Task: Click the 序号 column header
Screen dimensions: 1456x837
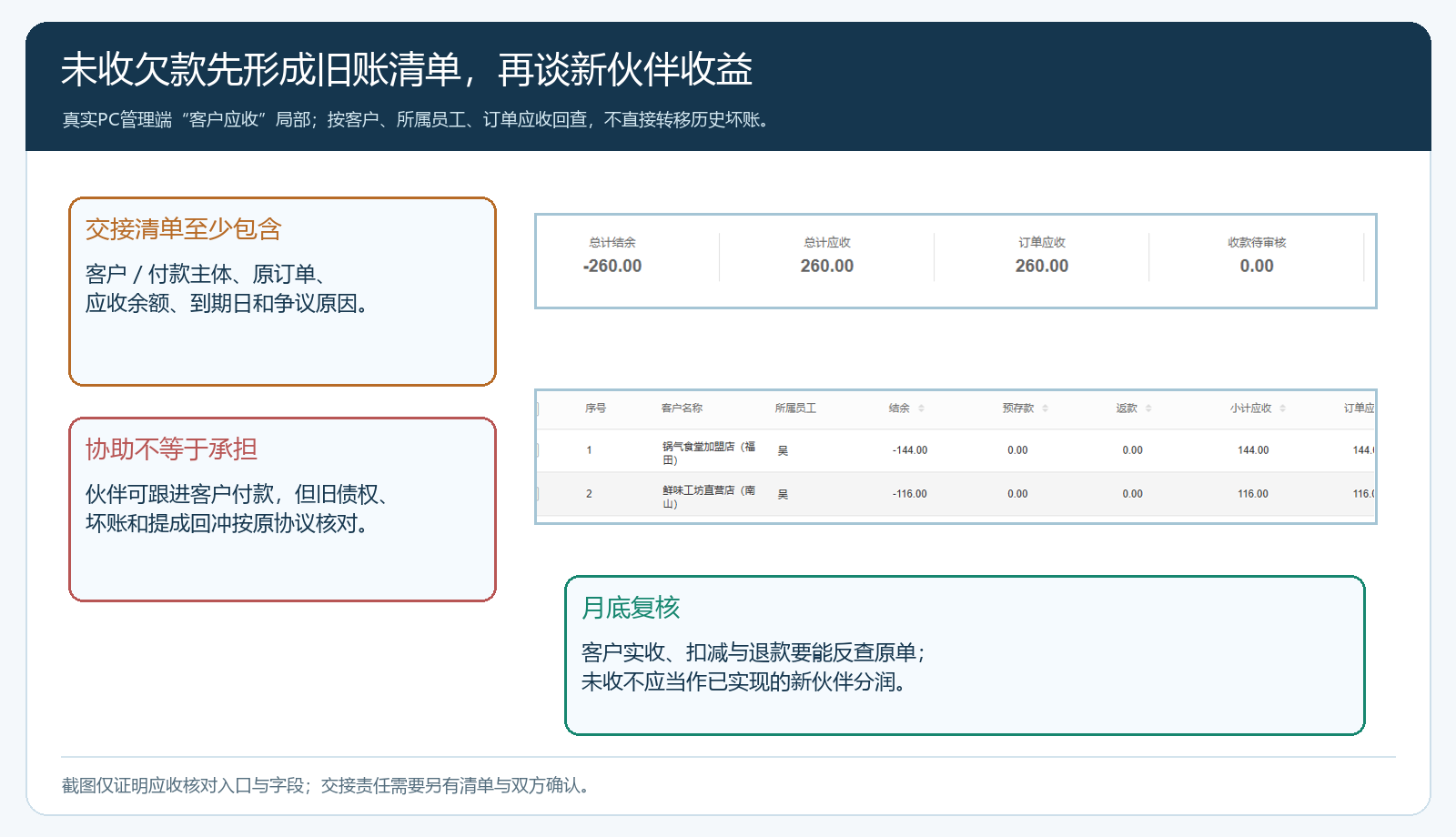Action: [x=595, y=408]
